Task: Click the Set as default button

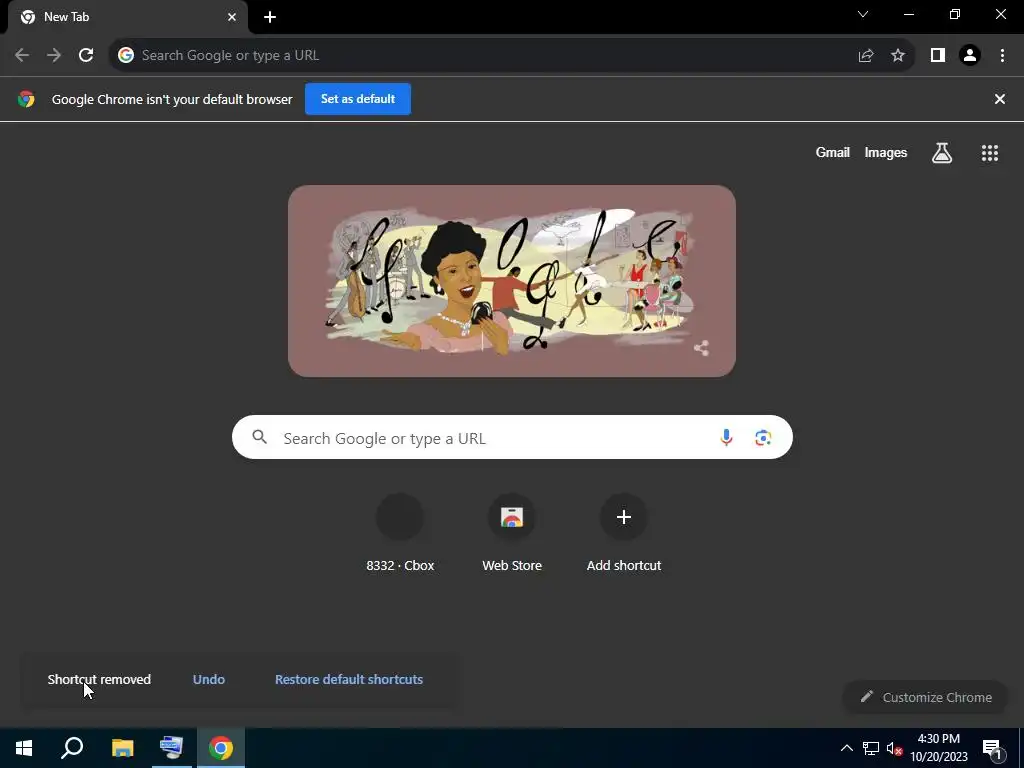Action: (x=358, y=99)
